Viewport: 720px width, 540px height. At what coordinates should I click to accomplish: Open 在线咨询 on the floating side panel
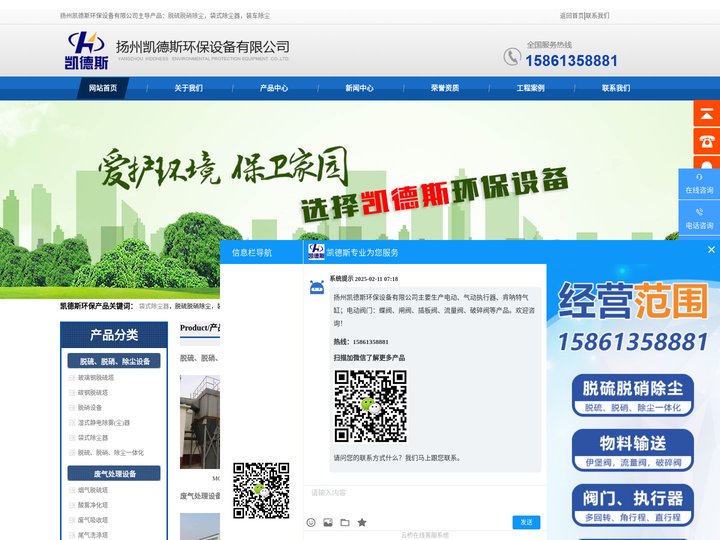pos(699,184)
